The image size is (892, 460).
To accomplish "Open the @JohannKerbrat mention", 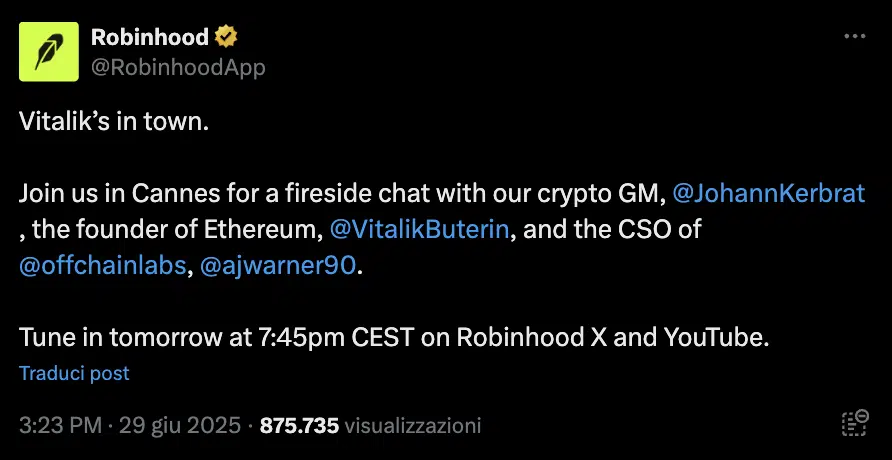I will click(769, 194).
